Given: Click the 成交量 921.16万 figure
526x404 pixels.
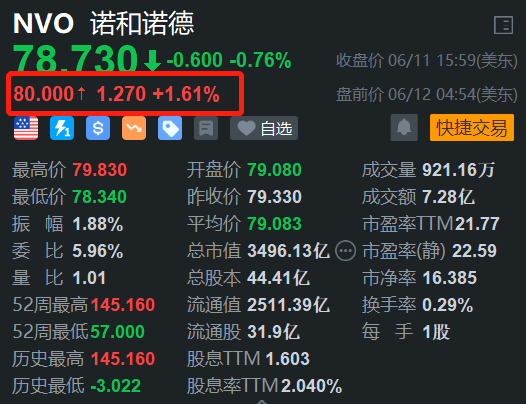Looking at the screenshot, I should click(459, 170).
